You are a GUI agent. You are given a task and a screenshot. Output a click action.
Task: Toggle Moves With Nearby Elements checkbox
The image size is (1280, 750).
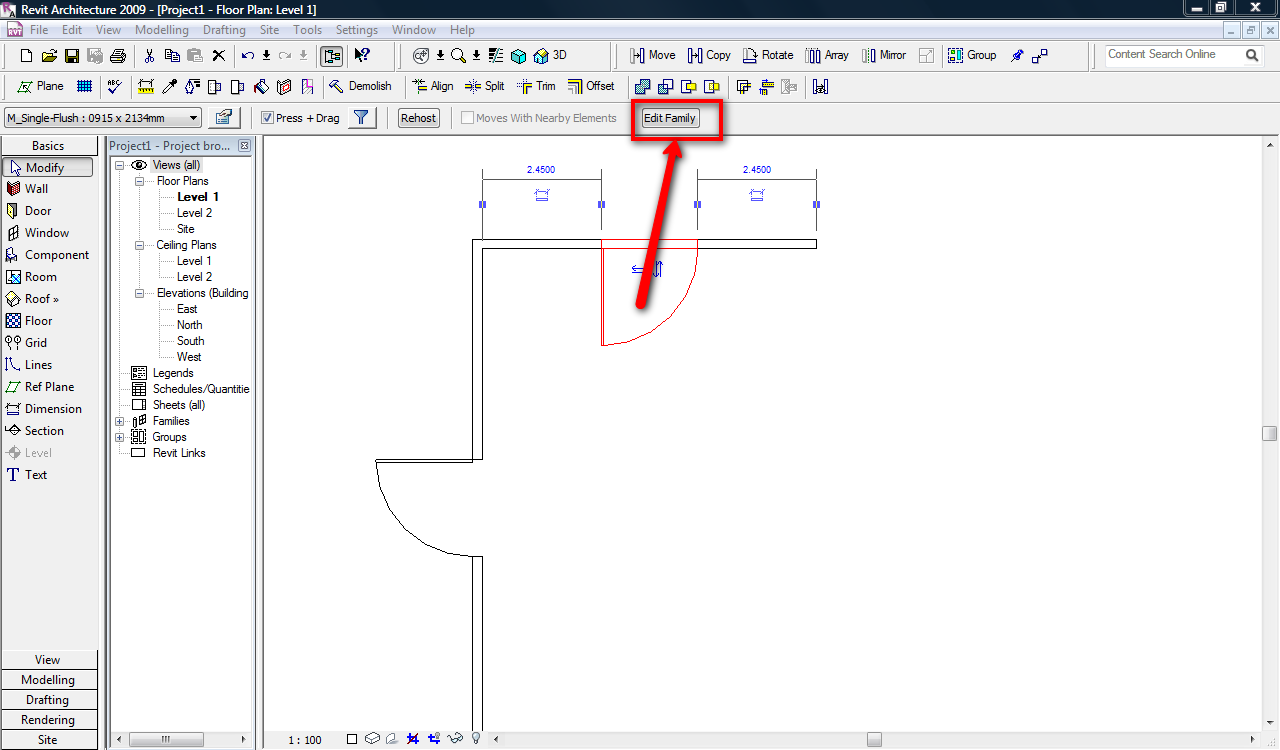[467, 118]
